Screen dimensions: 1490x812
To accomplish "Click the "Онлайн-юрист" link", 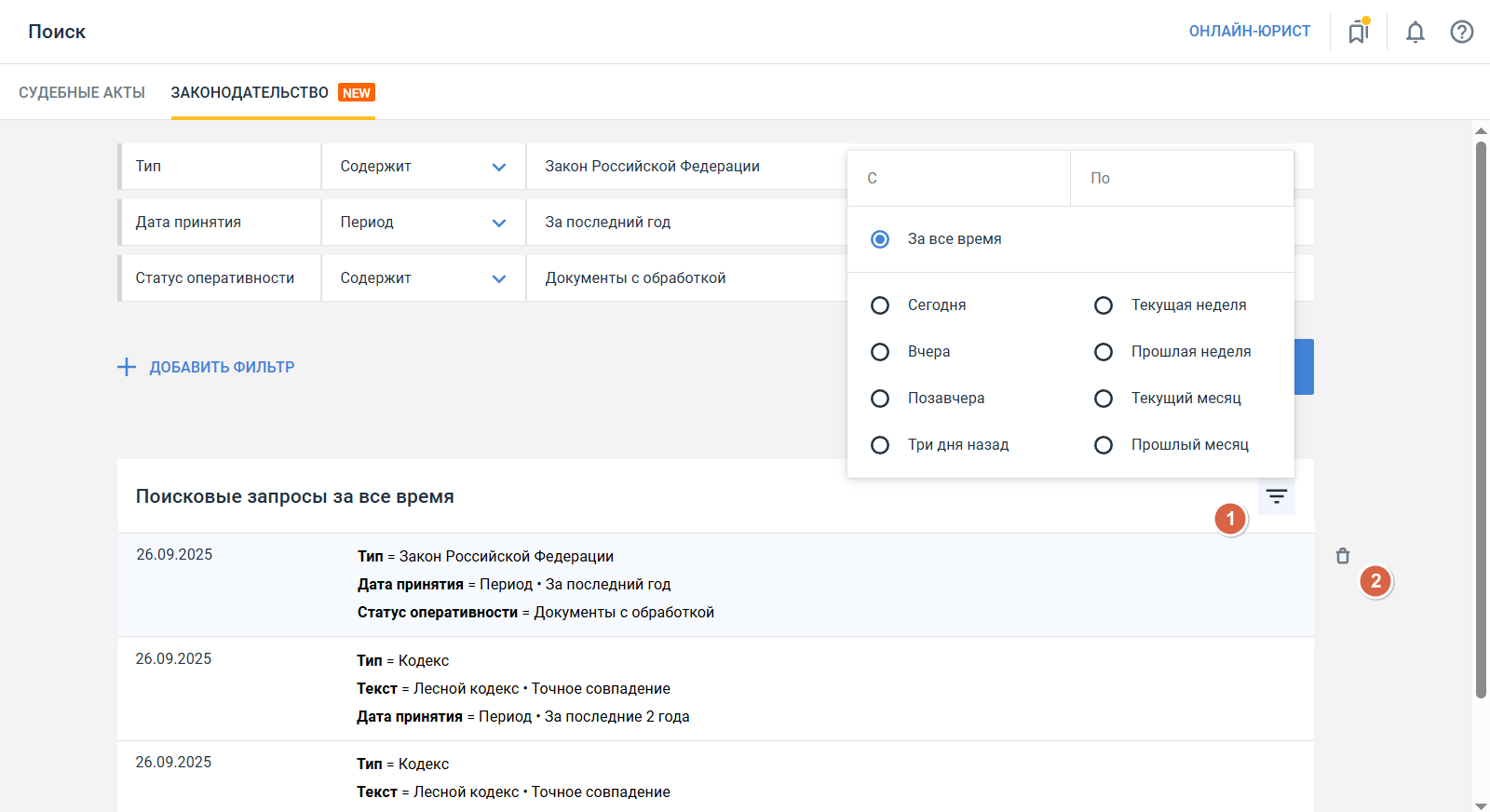I will (x=1249, y=32).
